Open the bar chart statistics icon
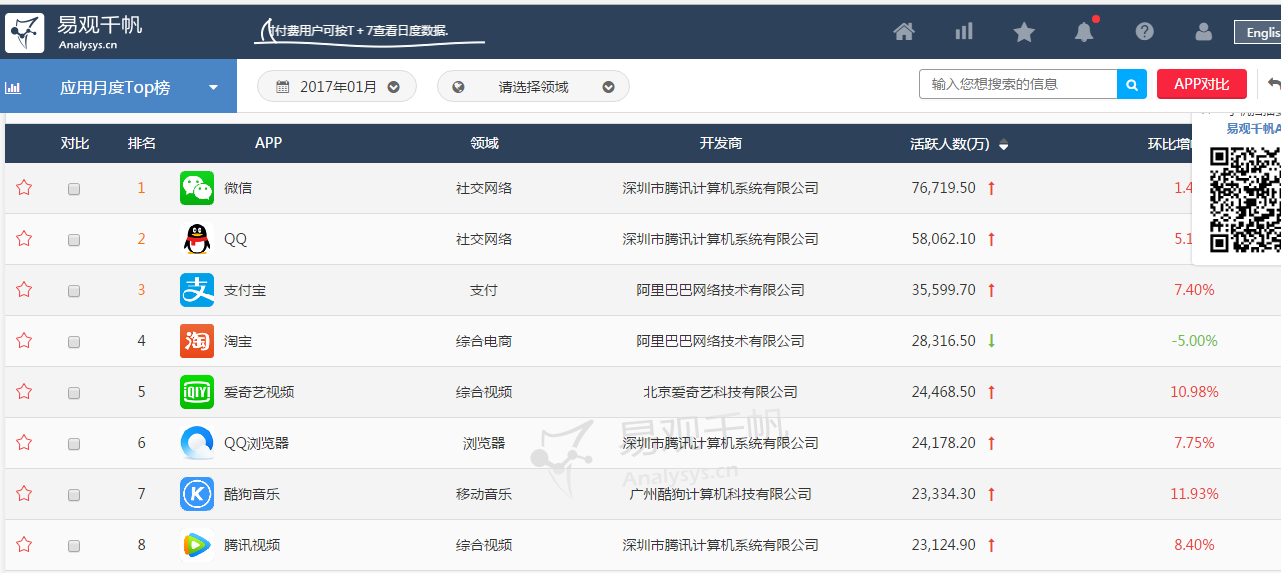The width and height of the screenshot is (1281, 573). (x=964, y=32)
